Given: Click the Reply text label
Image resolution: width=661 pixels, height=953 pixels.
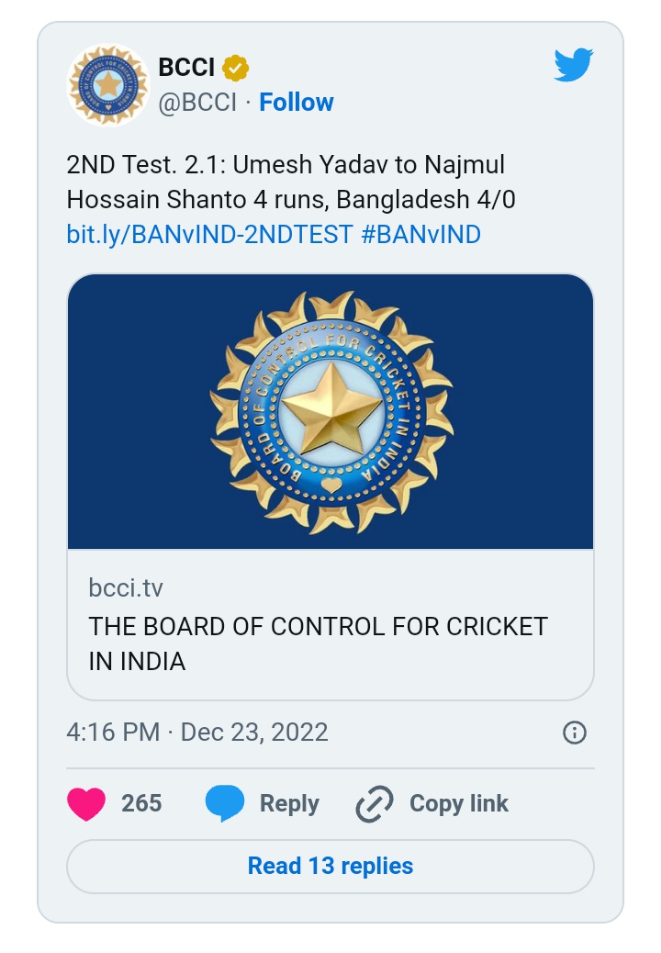Looking at the screenshot, I should [x=289, y=804].
